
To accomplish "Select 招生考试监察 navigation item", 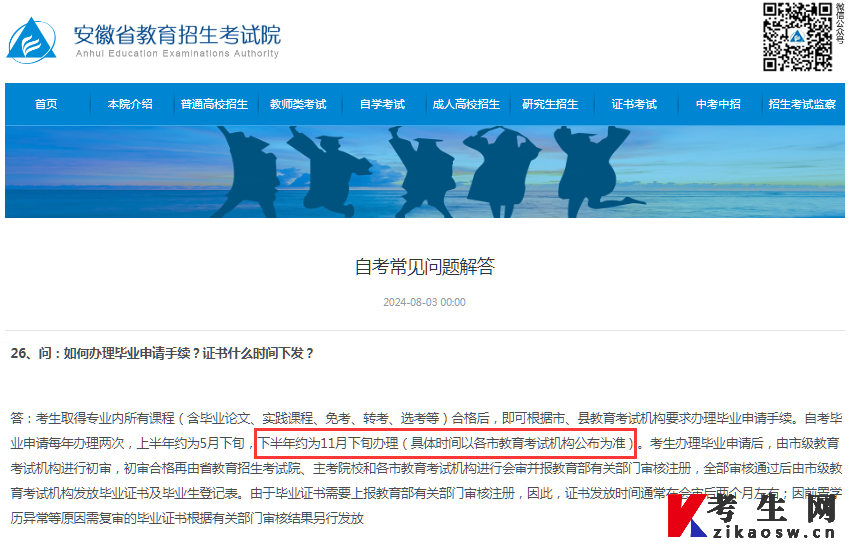I will pyautogui.click(x=802, y=104).
